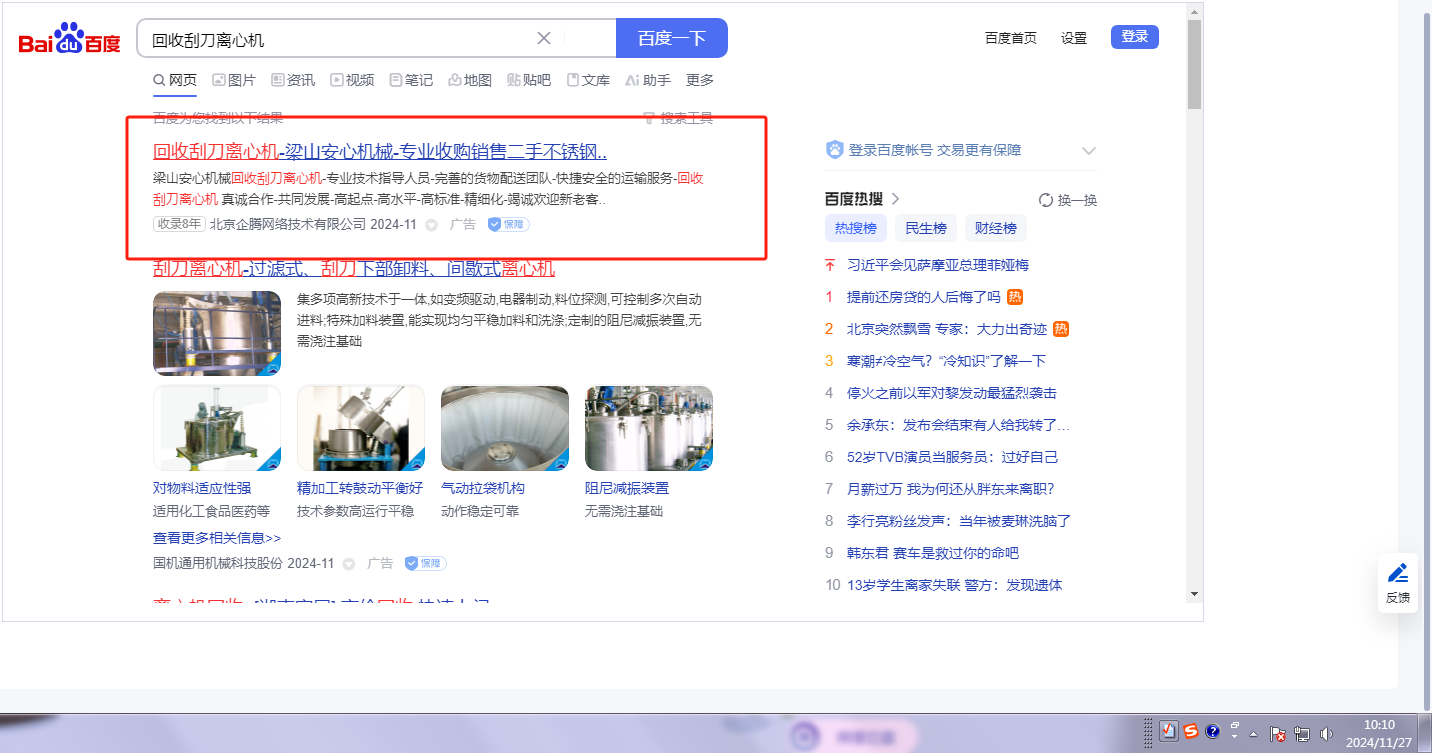The width and height of the screenshot is (1432, 753).
Task: Click the blue help question-mark tray icon
Action: 1213,732
